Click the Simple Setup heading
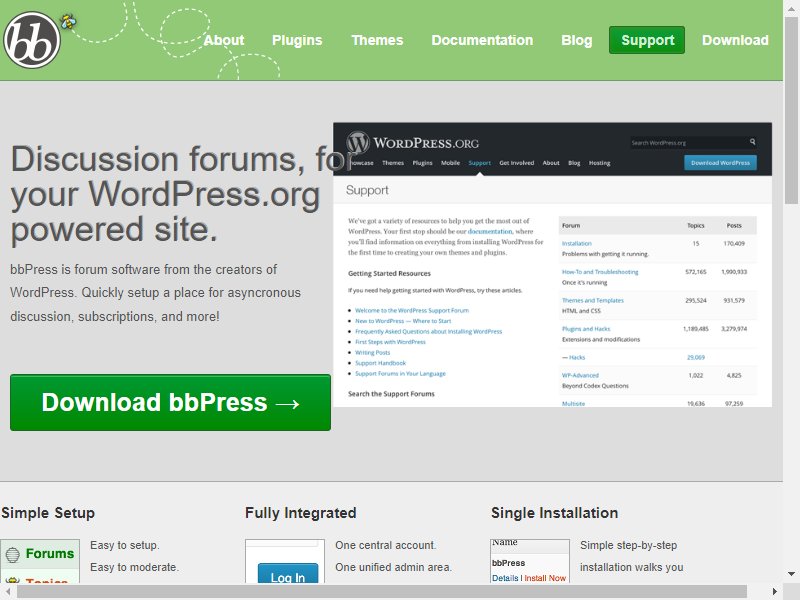Screen dimensions: 800x600 (x=48, y=513)
